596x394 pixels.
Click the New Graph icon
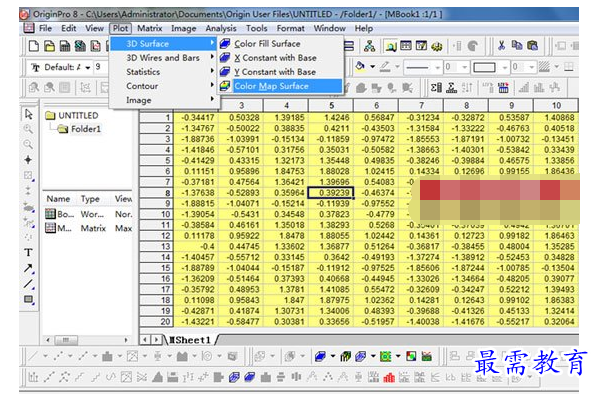coord(95,46)
